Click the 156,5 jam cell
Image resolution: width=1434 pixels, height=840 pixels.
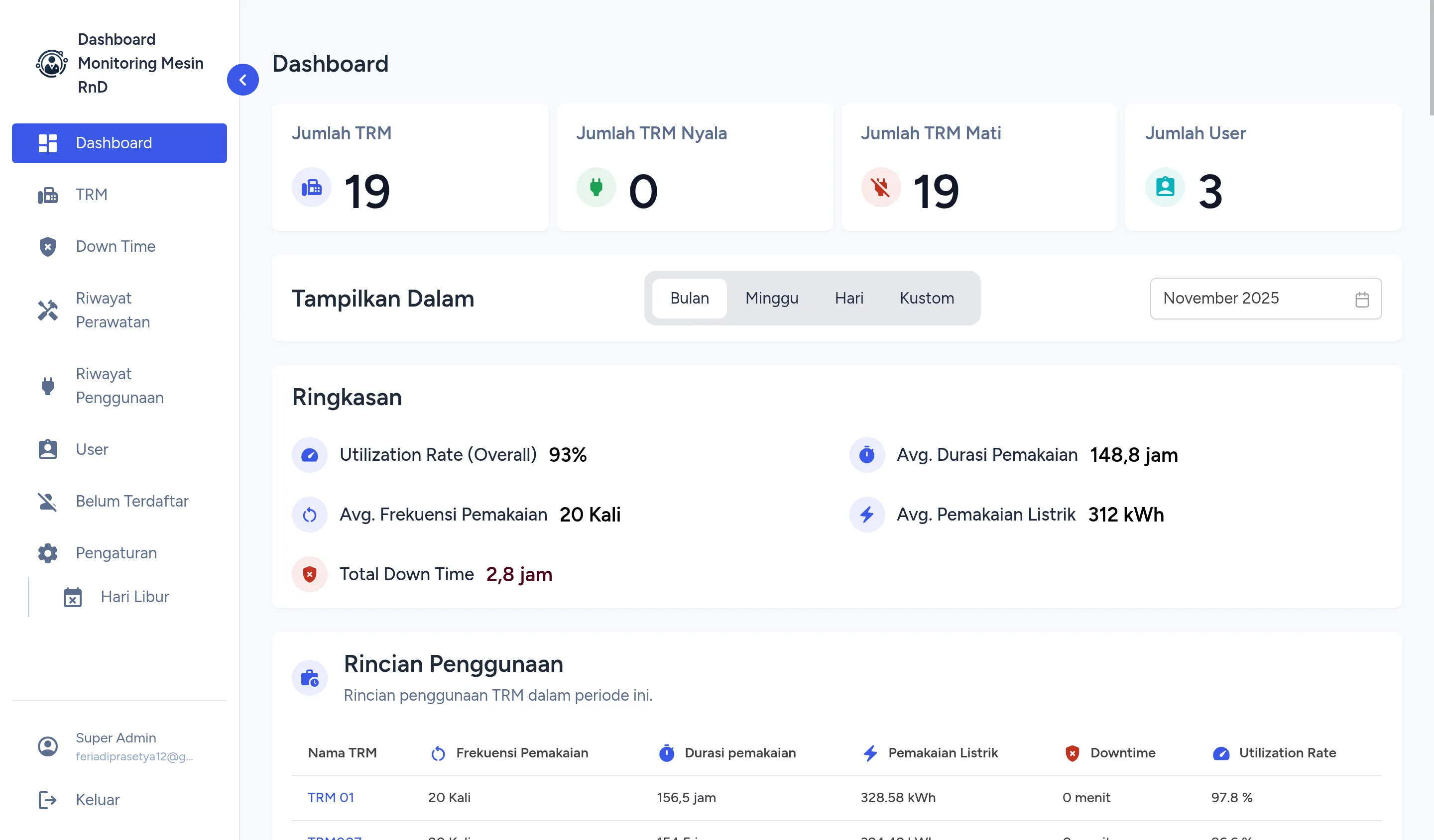pos(686,797)
